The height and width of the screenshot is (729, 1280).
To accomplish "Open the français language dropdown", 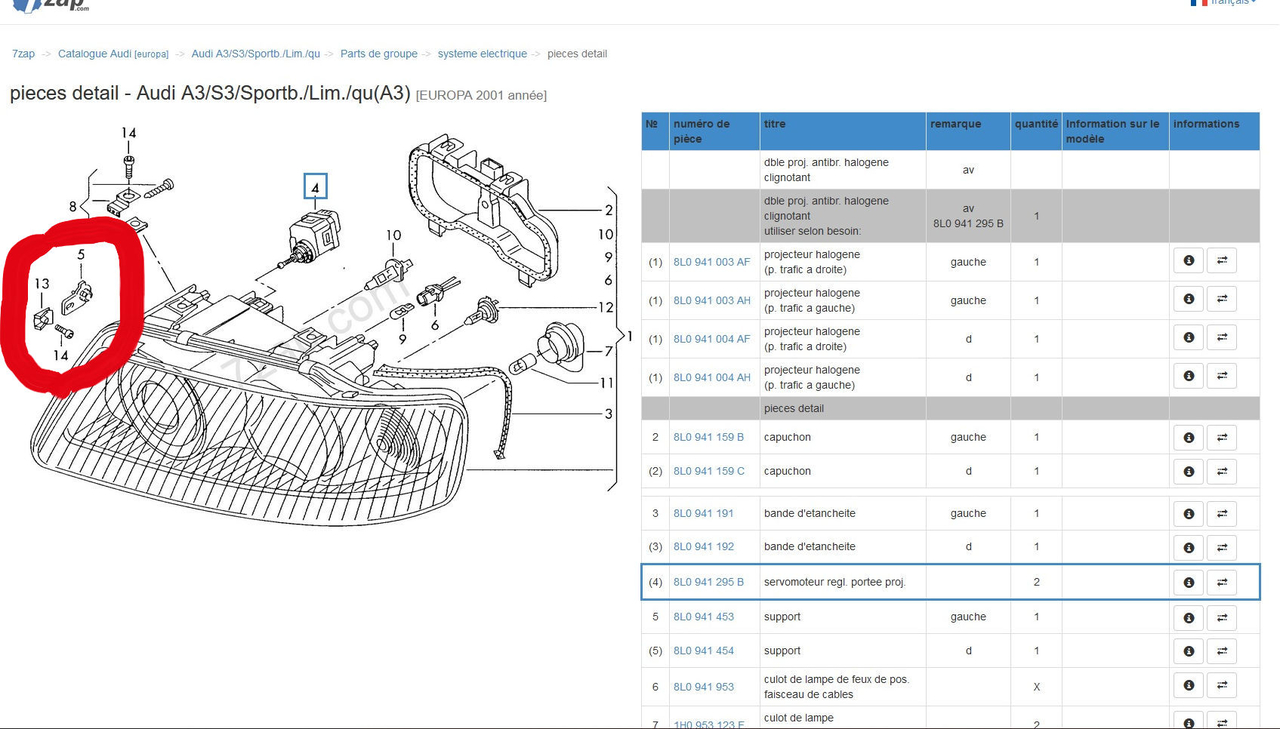I will [1225, 3].
